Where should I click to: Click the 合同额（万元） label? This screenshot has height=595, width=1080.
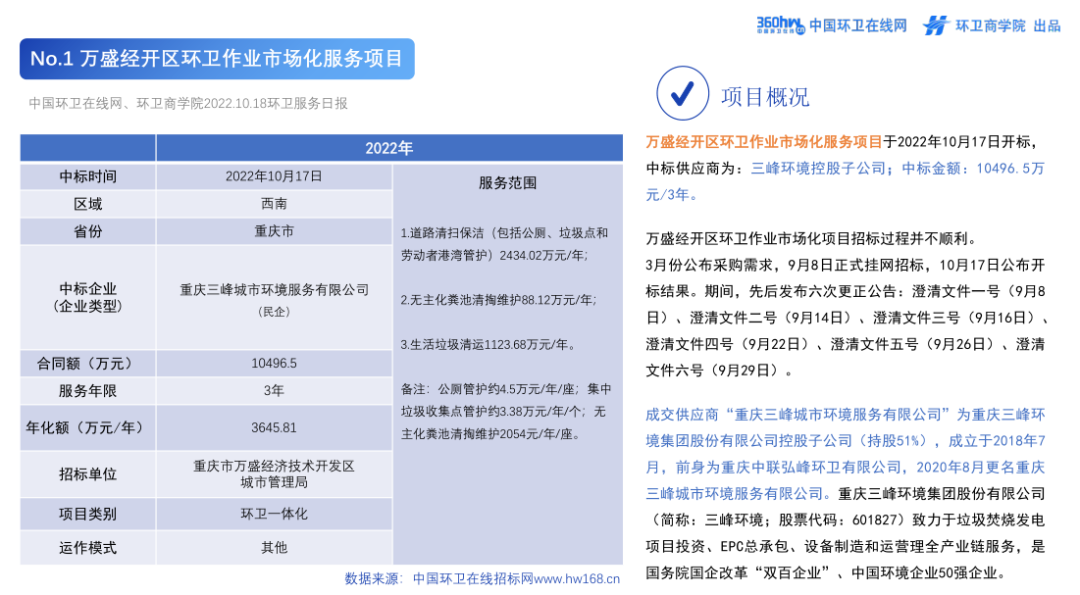click(x=87, y=363)
